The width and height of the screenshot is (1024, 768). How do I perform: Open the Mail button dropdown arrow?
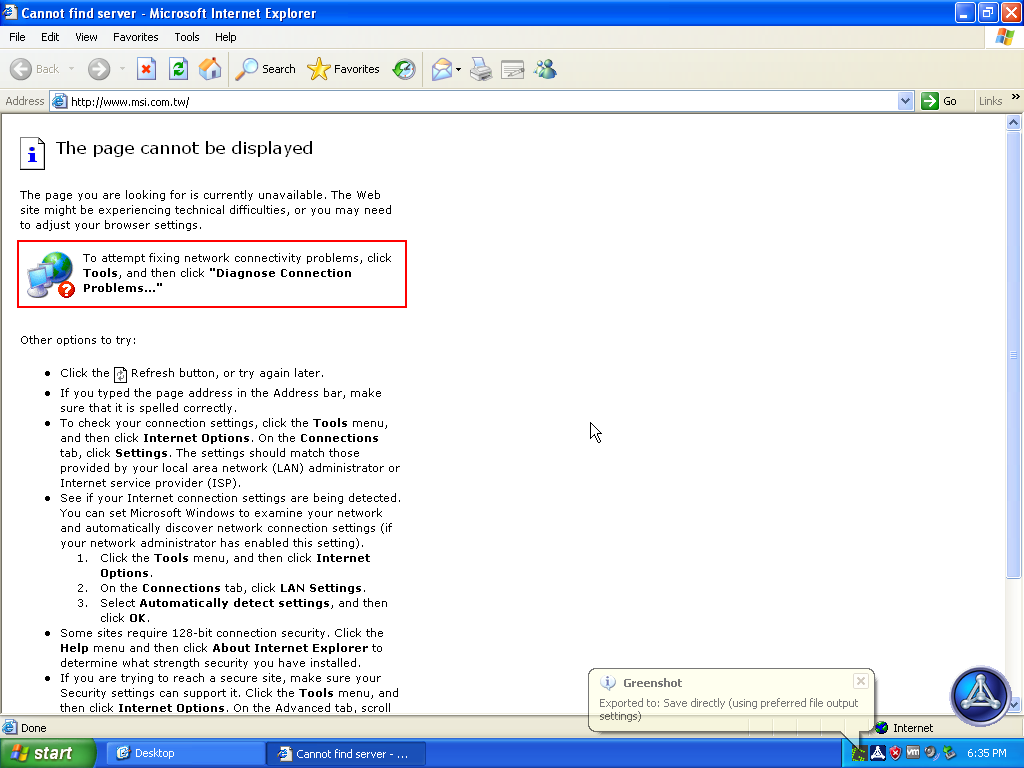(x=458, y=69)
